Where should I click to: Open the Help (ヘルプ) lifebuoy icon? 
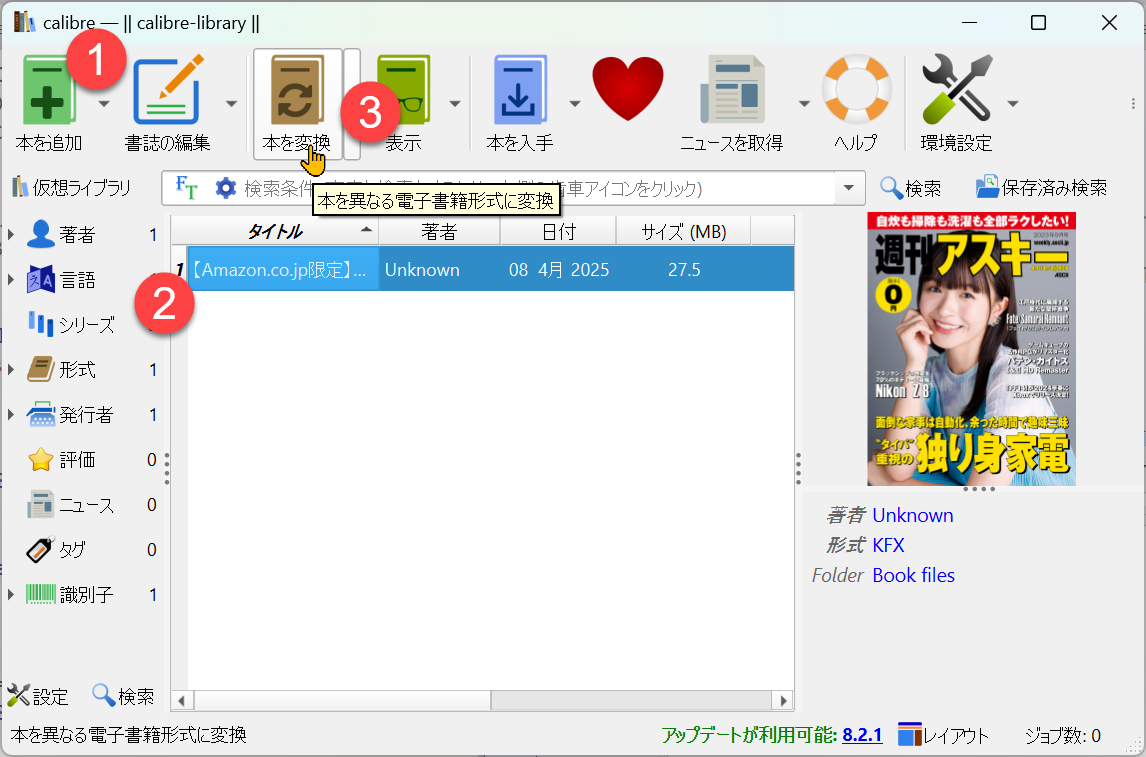click(x=857, y=89)
